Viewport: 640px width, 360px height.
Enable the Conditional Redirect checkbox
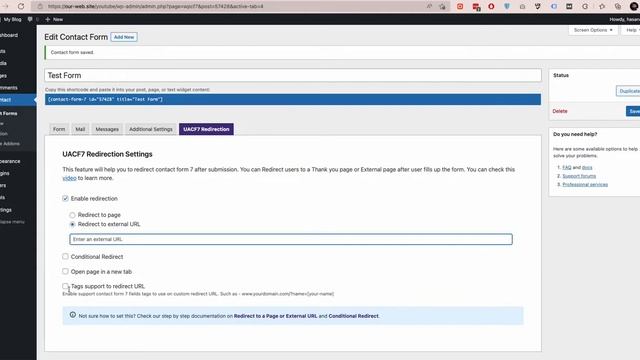65,256
